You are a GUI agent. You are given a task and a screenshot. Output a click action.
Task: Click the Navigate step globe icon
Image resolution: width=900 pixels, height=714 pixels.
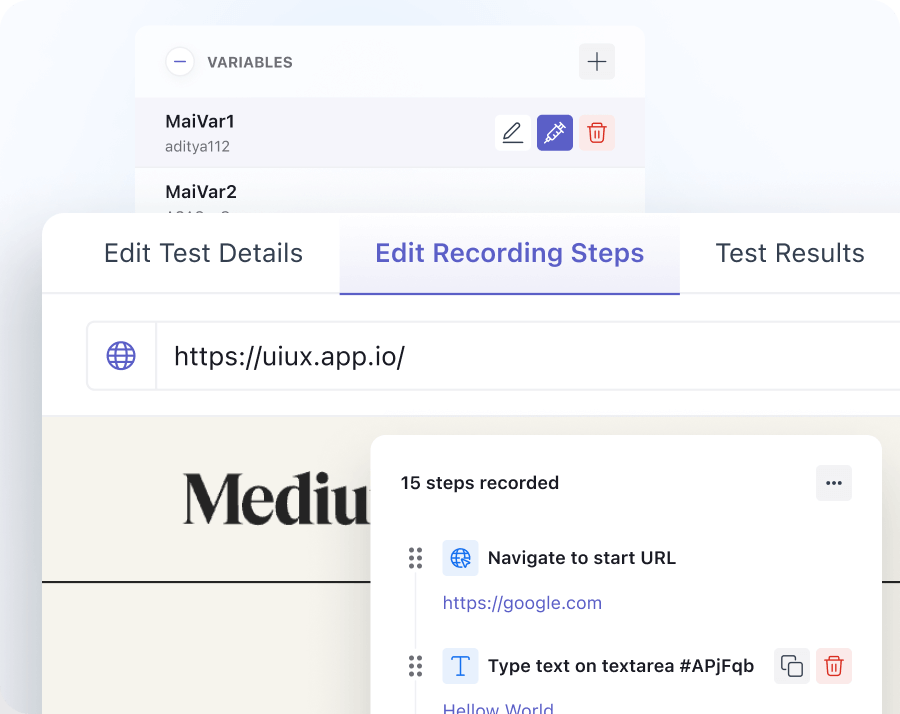coord(460,558)
